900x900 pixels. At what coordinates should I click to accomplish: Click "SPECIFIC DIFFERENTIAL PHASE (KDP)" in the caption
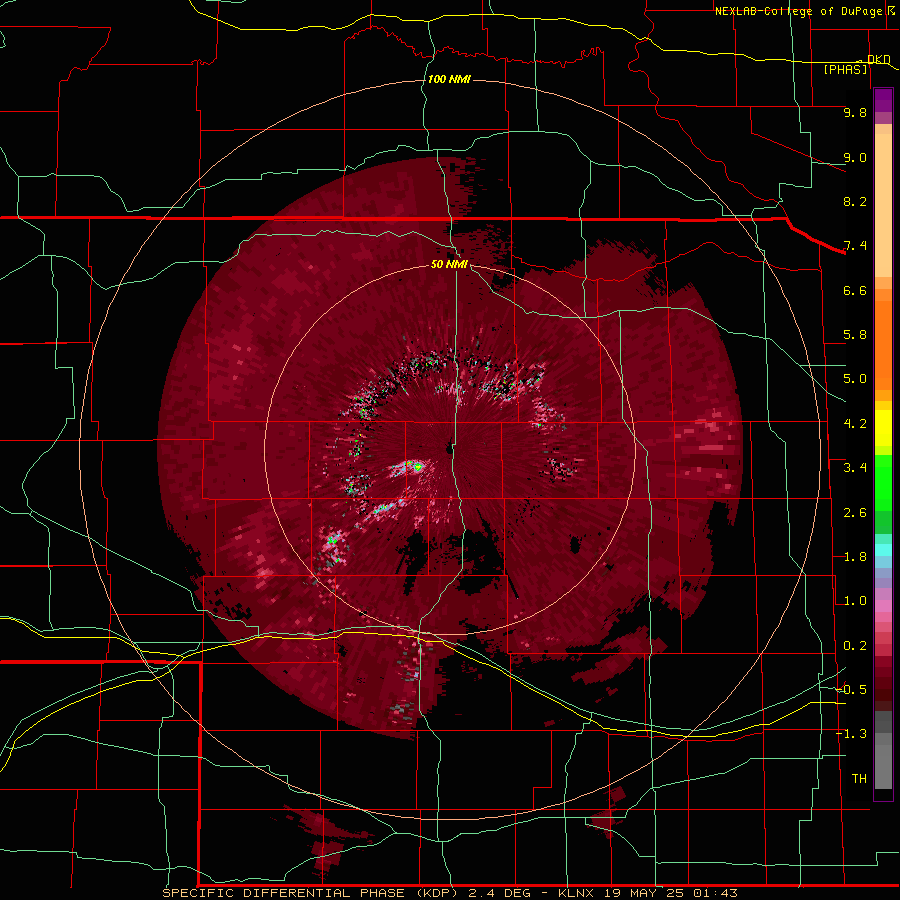pyautogui.click(x=309, y=893)
